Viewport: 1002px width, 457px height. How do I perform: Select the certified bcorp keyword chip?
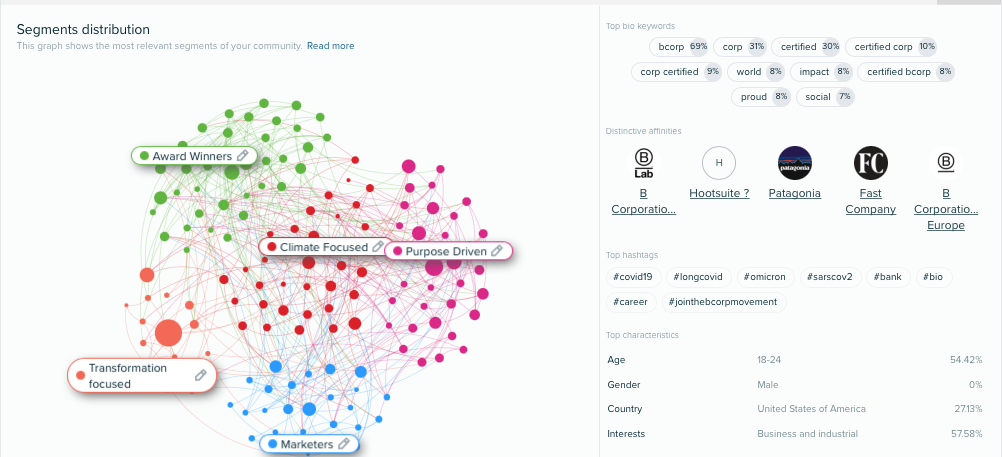pos(906,72)
